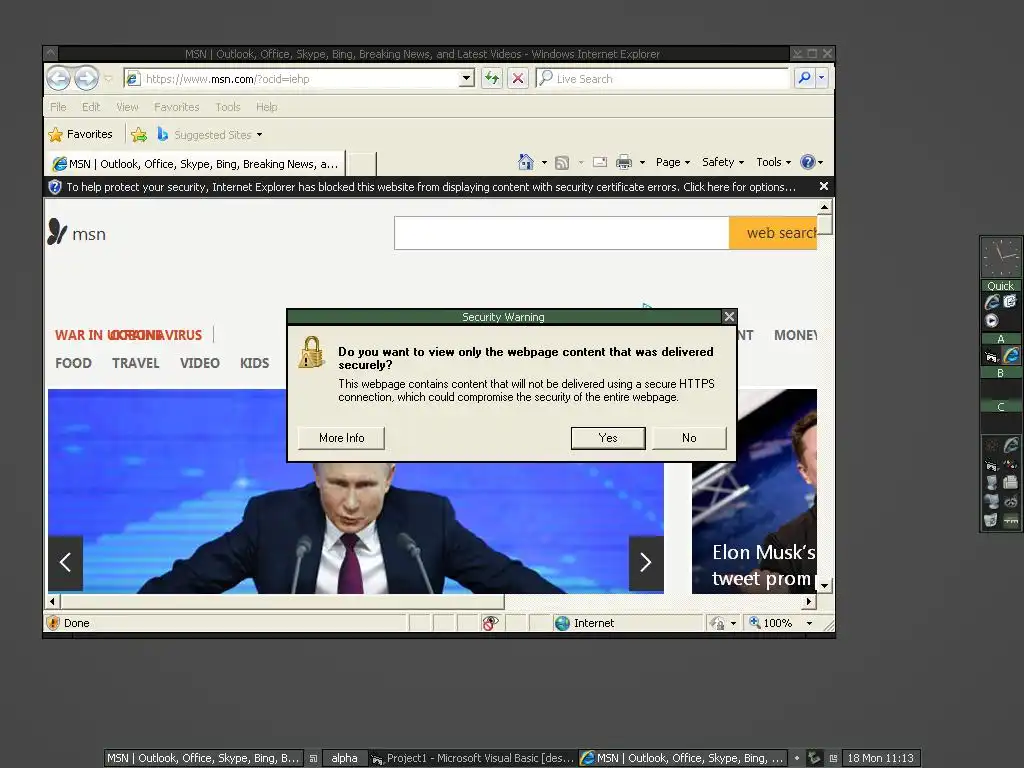
Task: Switch to Project1 Microsoft Visual Basic in taskbar
Action: (473, 758)
